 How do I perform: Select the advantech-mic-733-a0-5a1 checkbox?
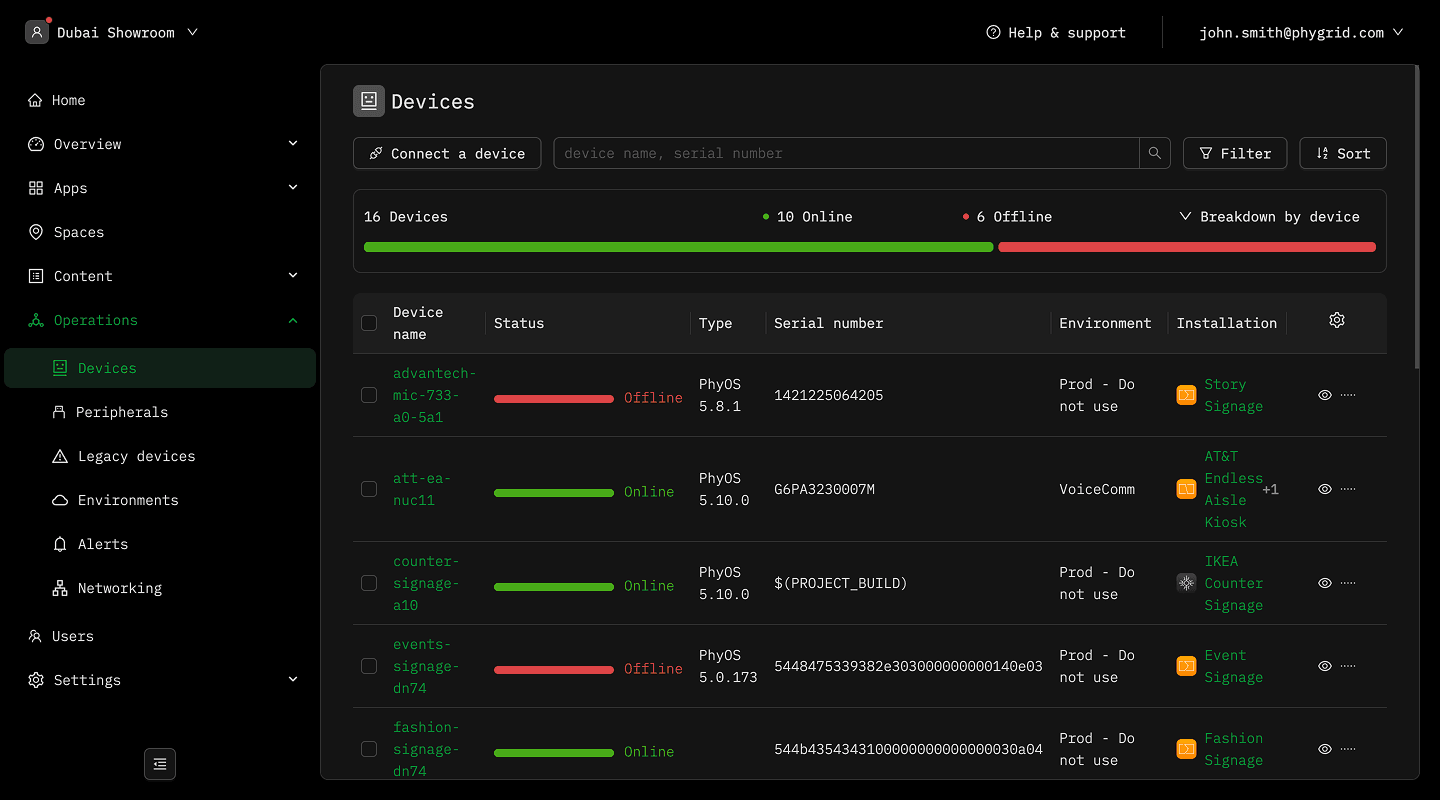pos(369,395)
